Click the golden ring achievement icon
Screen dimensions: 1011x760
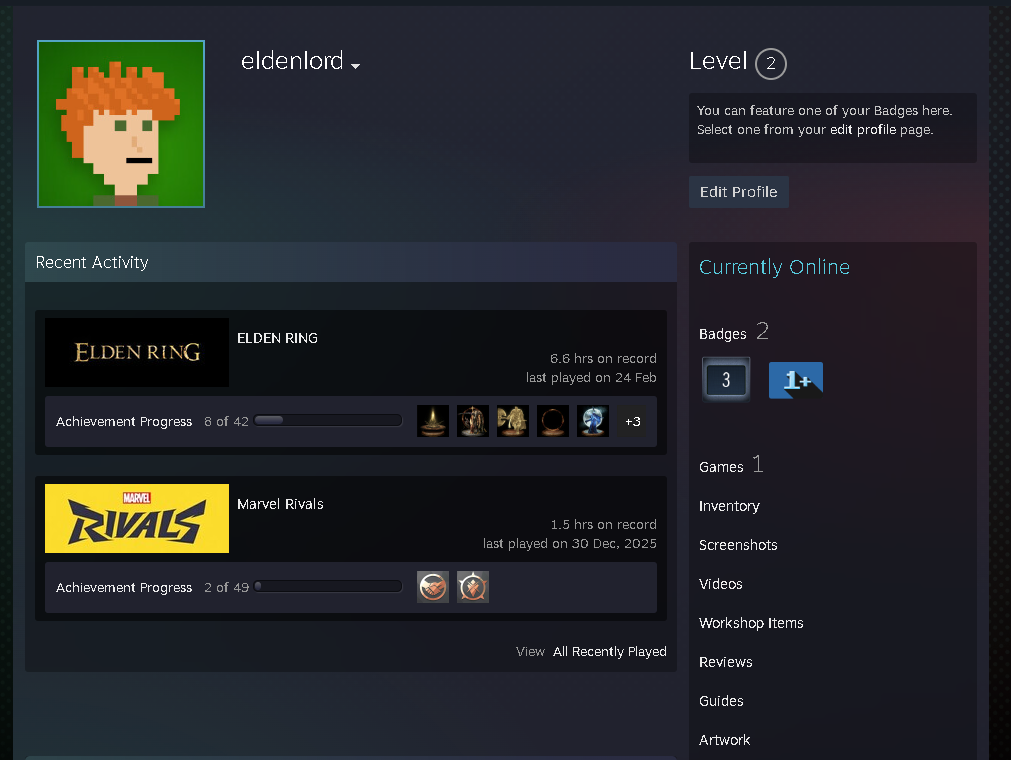[553, 421]
